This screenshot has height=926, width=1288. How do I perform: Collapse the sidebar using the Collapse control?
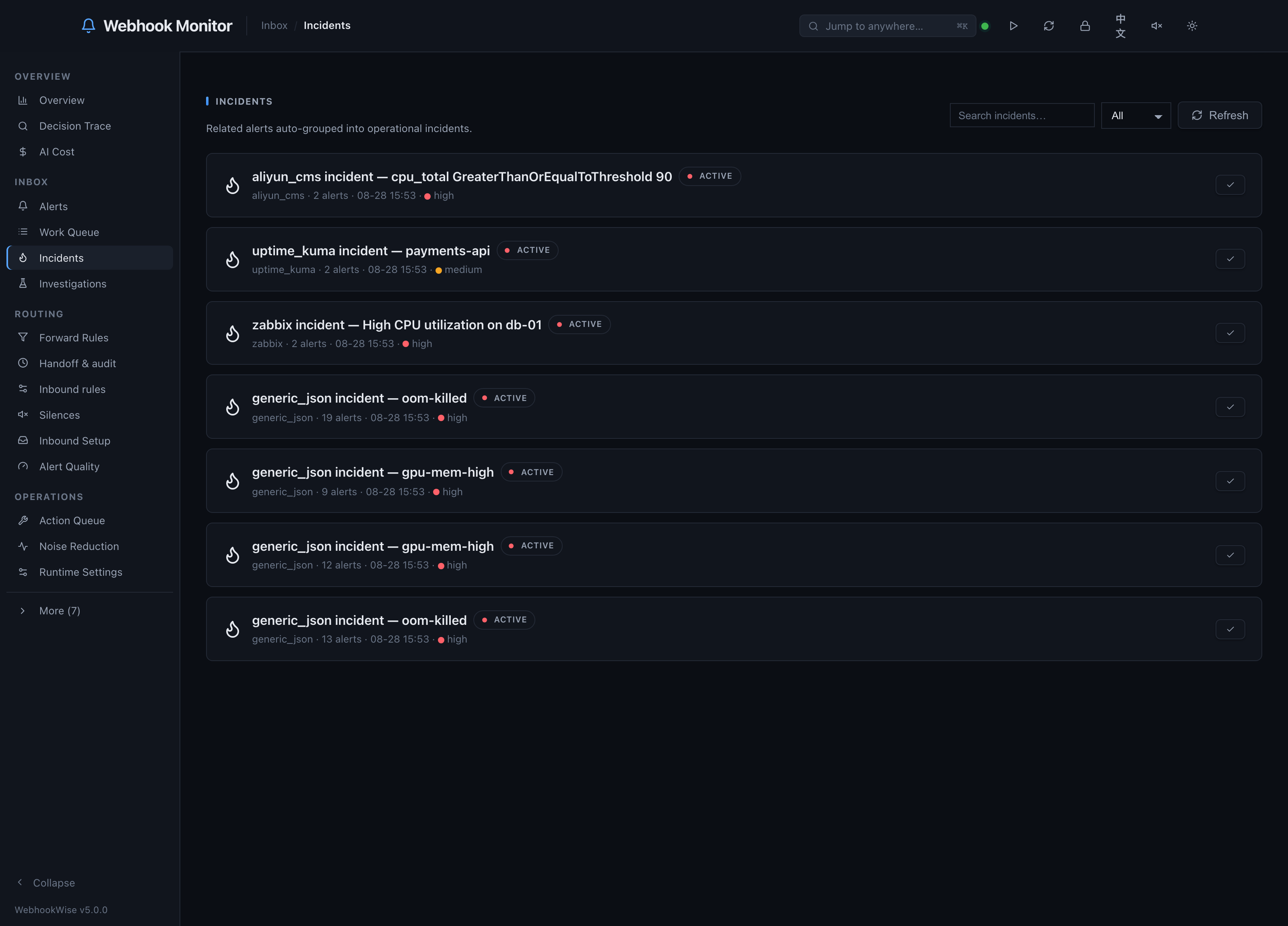(x=47, y=883)
